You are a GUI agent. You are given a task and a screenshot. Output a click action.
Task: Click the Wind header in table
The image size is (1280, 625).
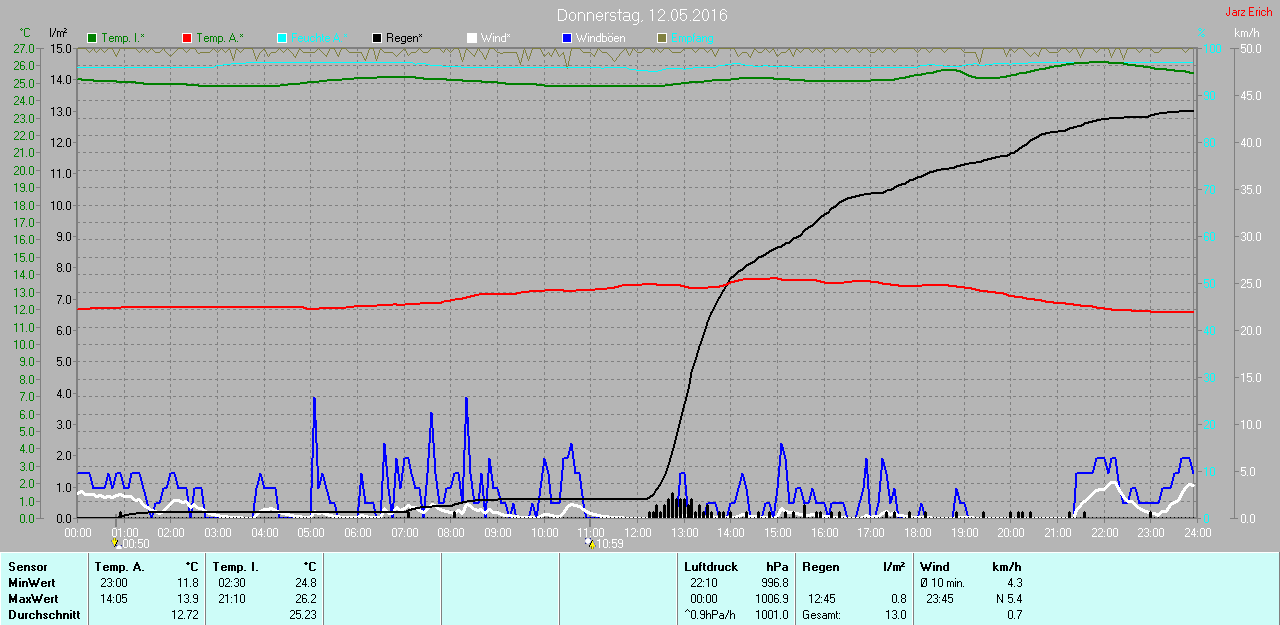point(935,567)
